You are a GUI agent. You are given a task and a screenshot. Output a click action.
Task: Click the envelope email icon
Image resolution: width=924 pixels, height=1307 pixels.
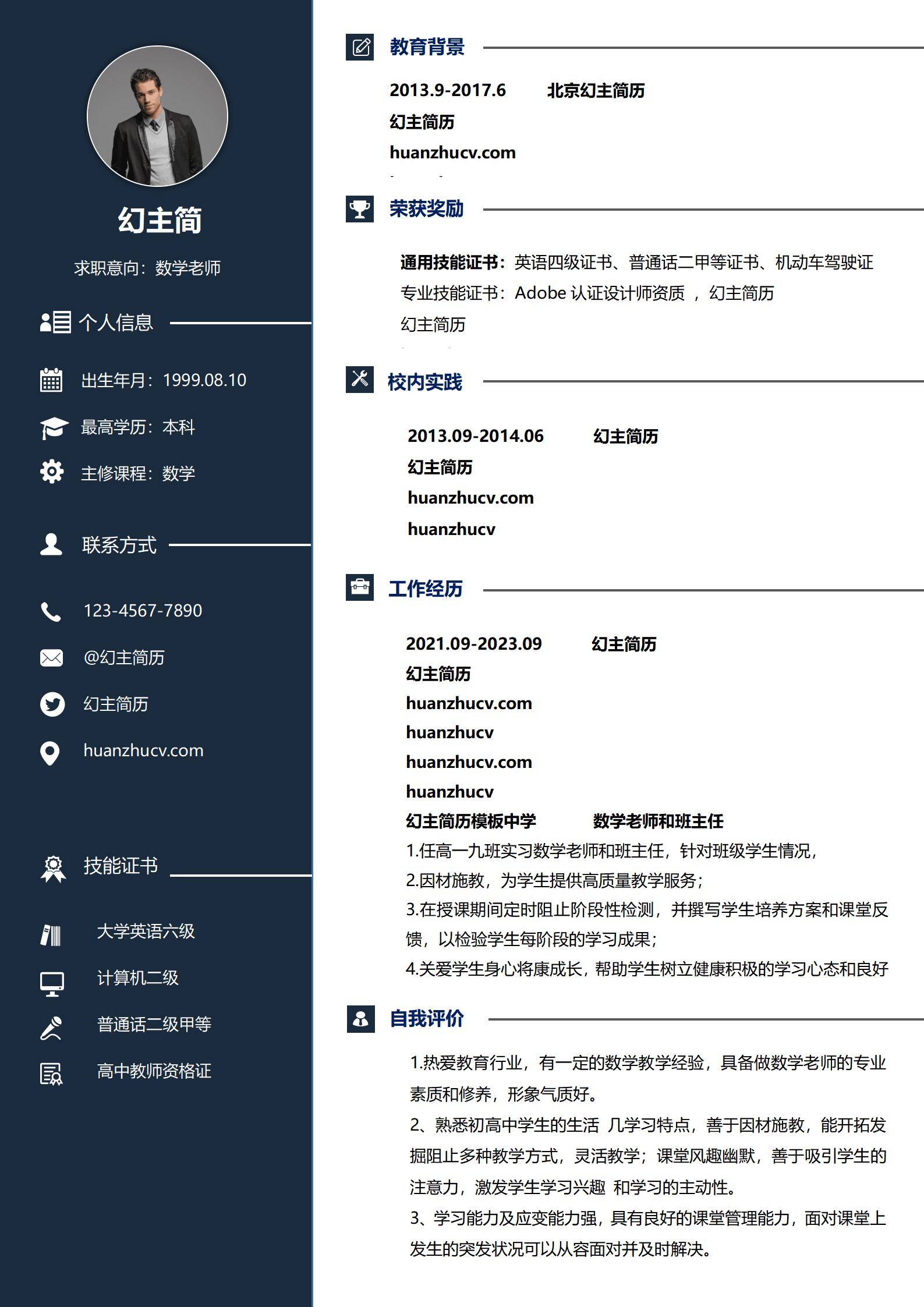[x=51, y=658]
